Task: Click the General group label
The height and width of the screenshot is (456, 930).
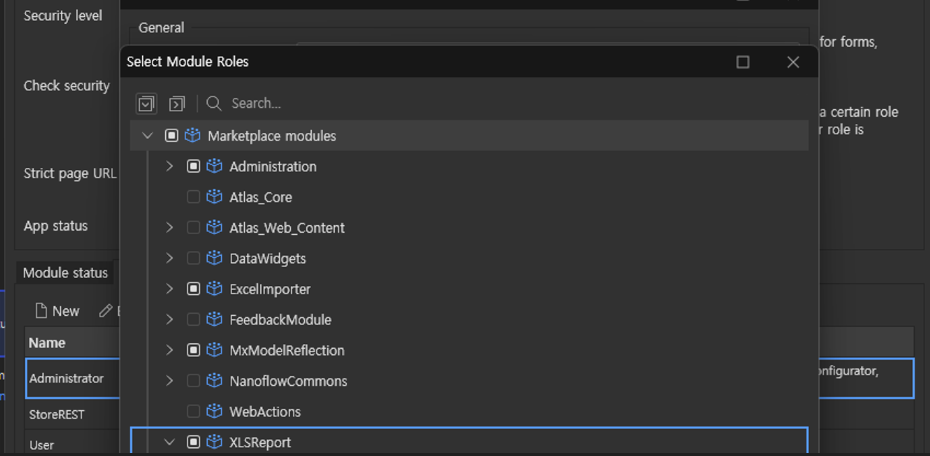Action: [161, 27]
